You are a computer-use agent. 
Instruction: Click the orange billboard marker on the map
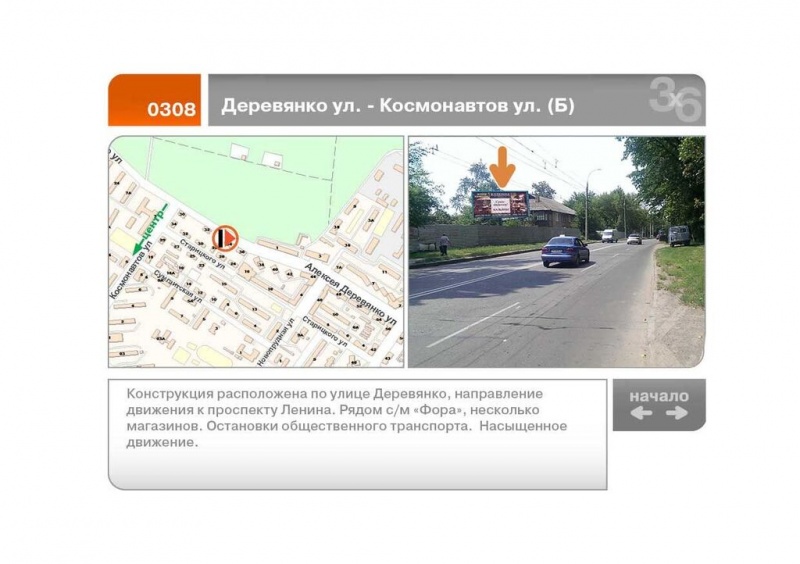pyautogui.click(x=225, y=237)
